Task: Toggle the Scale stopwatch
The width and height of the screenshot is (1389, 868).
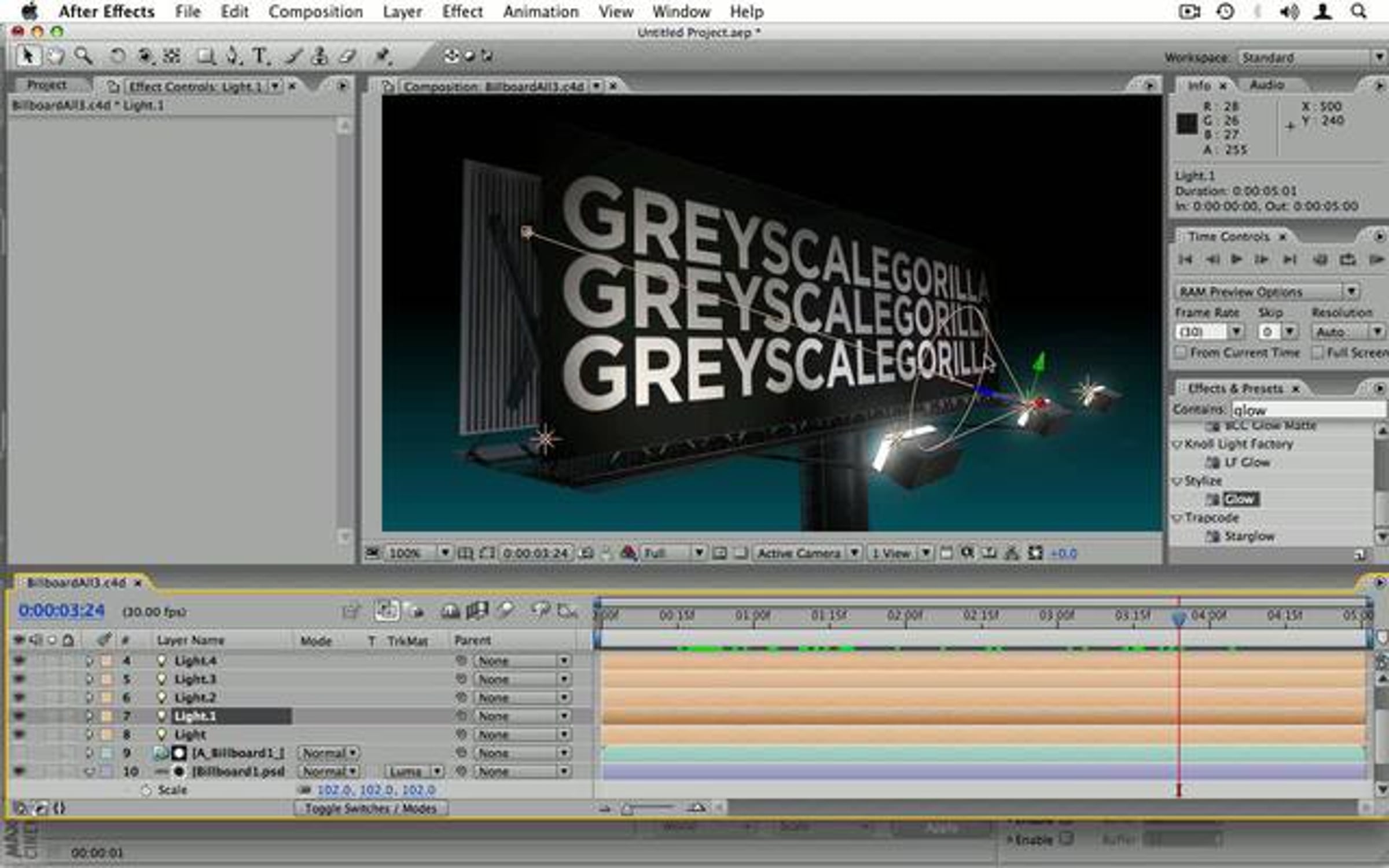Action: [x=146, y=790]
